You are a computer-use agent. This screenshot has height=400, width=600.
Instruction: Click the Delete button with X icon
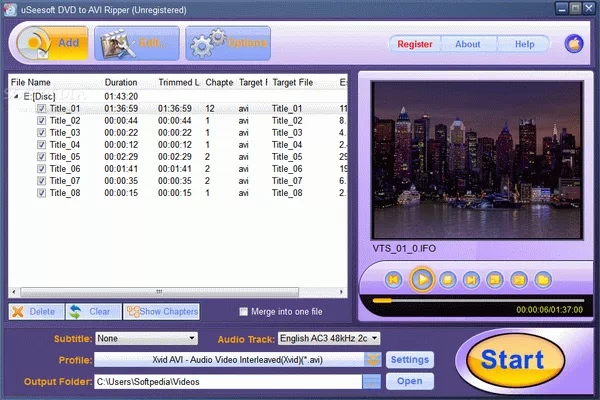[34, 311]
